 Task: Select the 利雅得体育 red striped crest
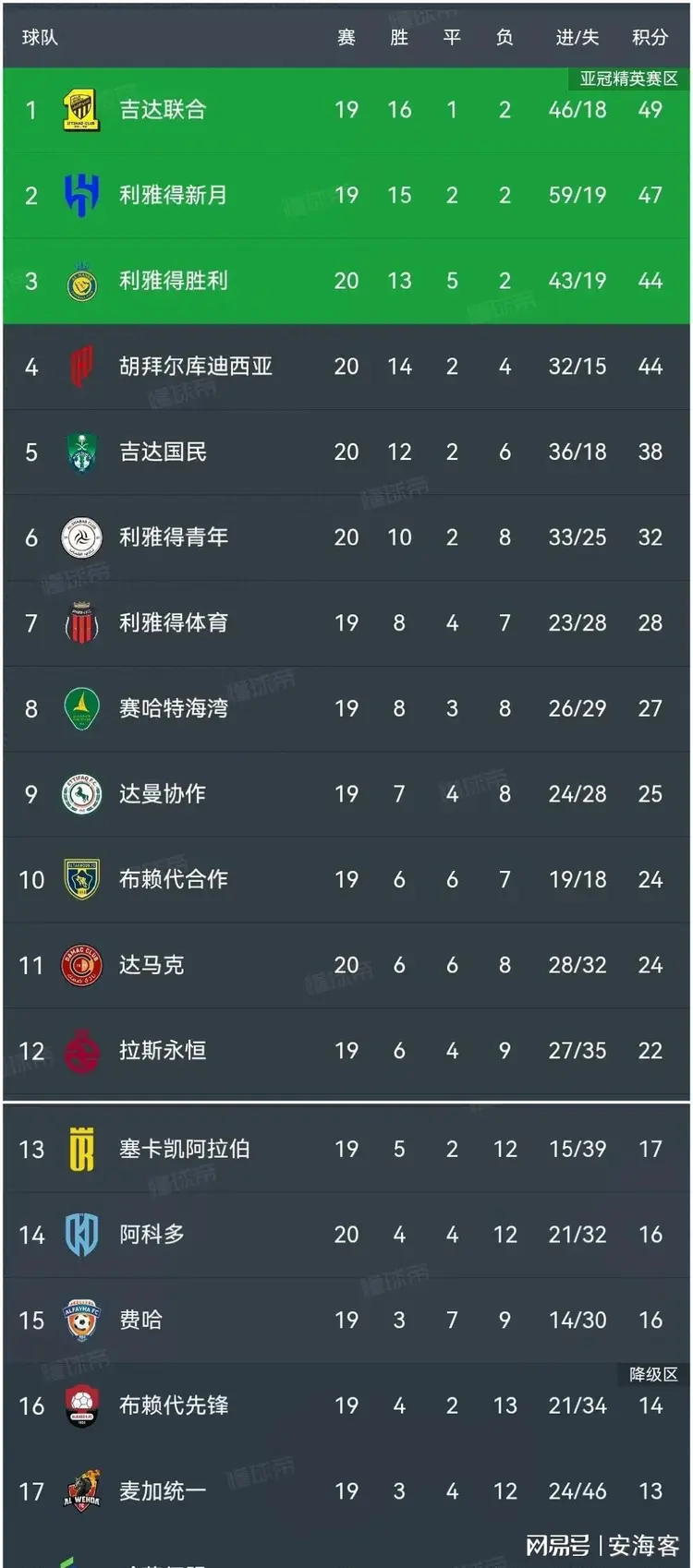pyautogui.click(x=81, y=623)
